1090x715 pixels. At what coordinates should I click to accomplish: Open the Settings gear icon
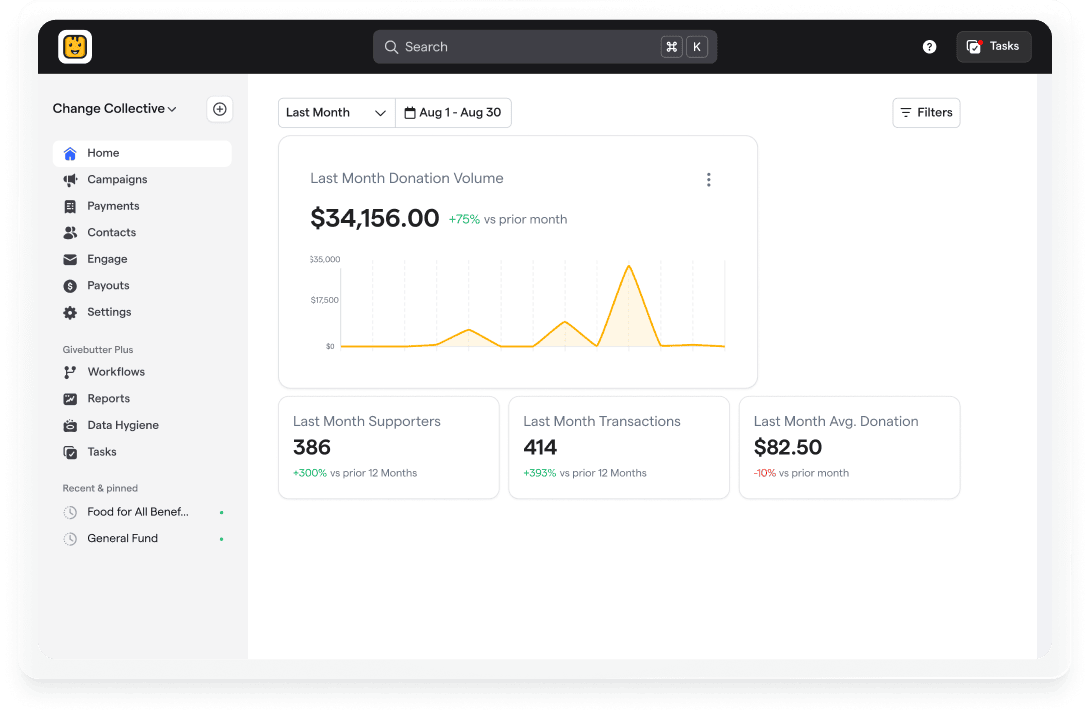click(x=70, y=312)
